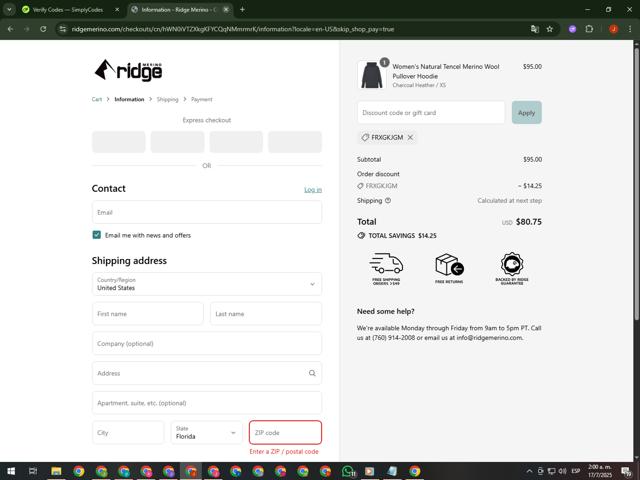Image resolution: width=640 pixels, height=480 pixels.
Task: Switch to Verify Codes SimplyCodes tab
Action: (68, 9)
